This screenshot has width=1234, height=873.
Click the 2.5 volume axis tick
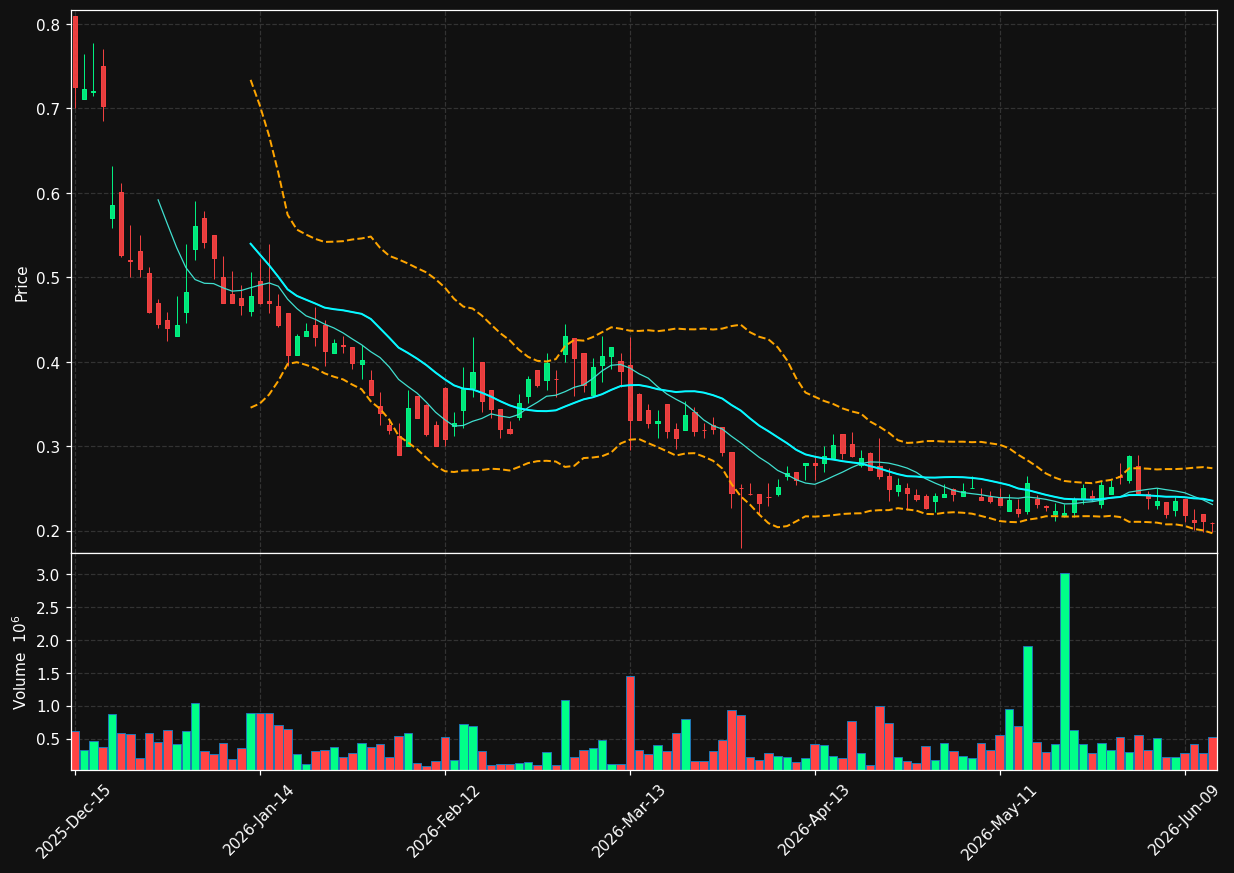(50, 608)
